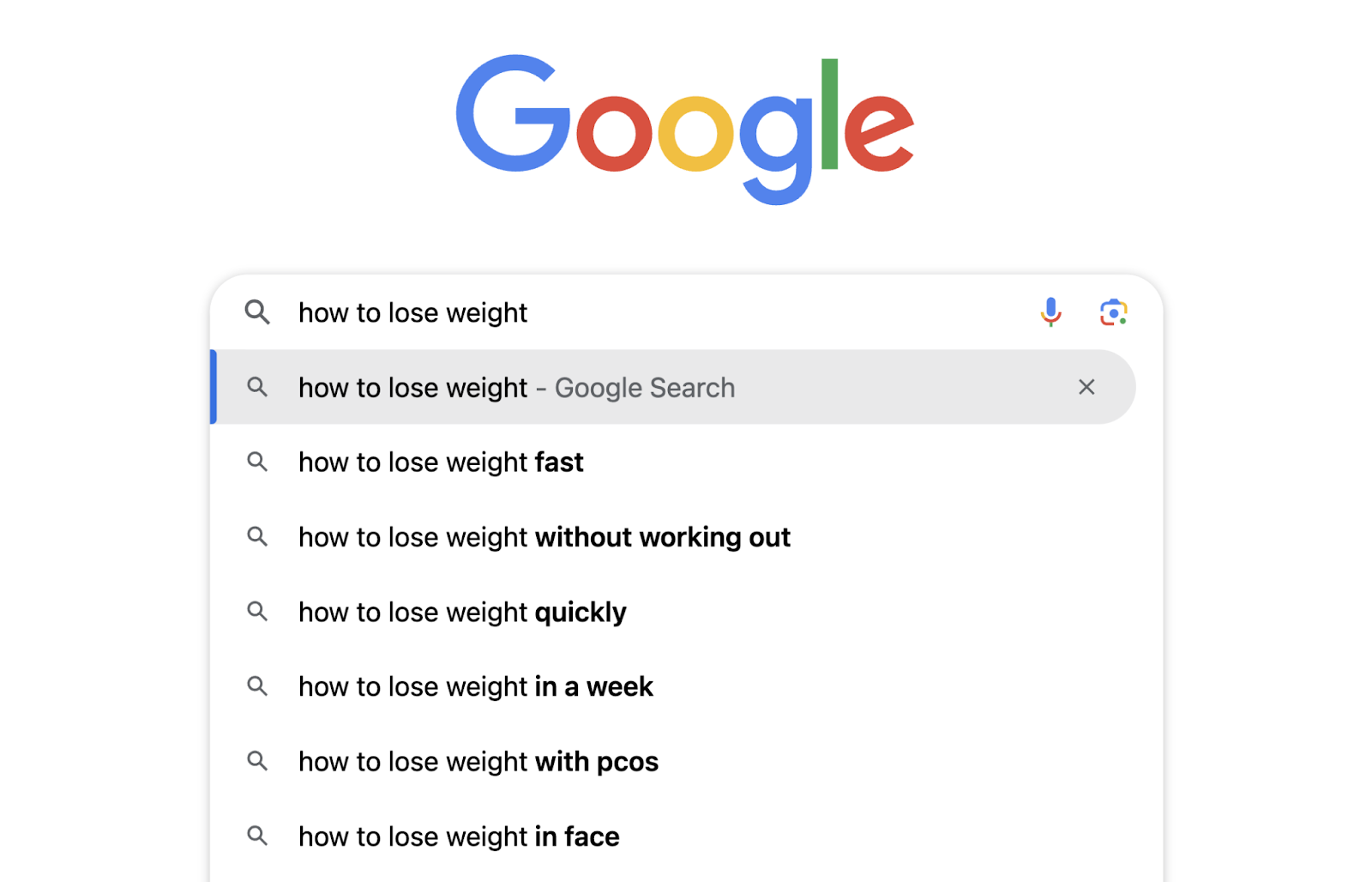Click search icon beside "quickly" suggestion

point(257,612)
